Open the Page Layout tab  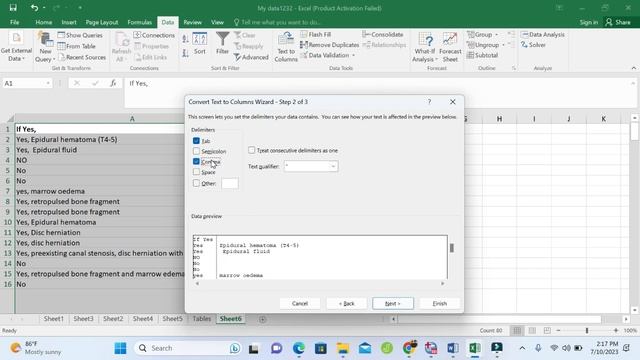[102, 22]
